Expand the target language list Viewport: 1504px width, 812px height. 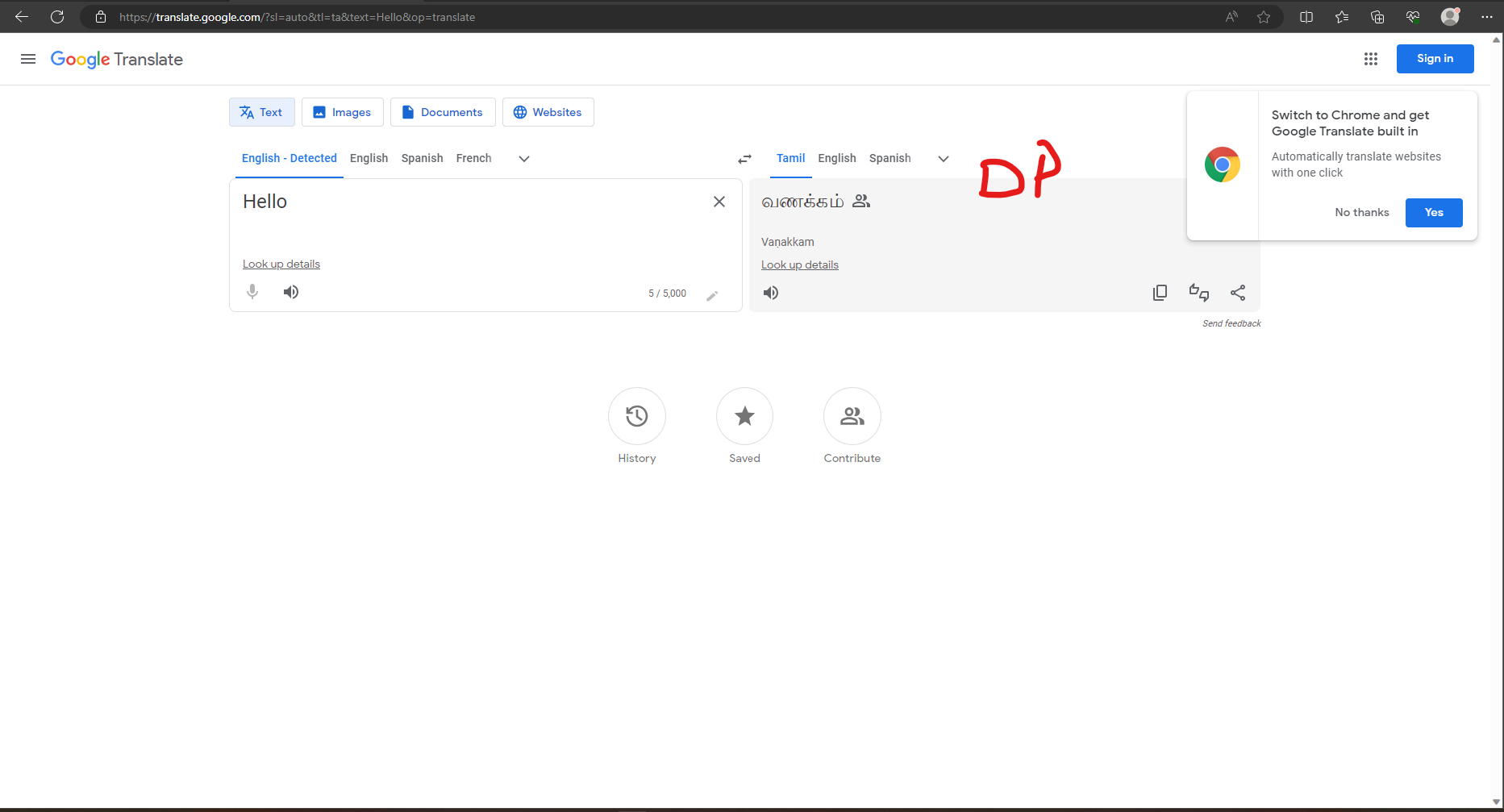943,159
